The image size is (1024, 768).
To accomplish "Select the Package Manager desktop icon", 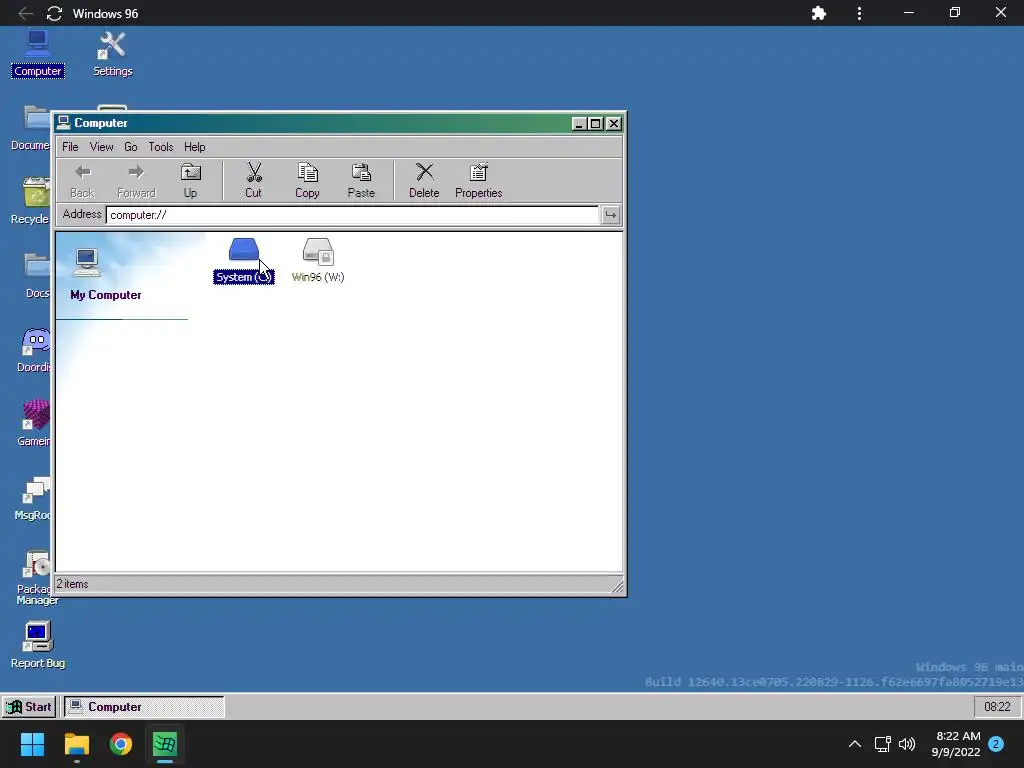I will point(37,577).
